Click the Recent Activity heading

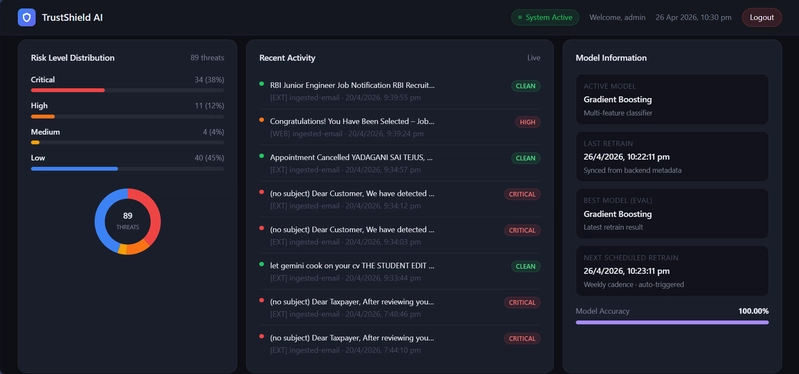point(287,58)
